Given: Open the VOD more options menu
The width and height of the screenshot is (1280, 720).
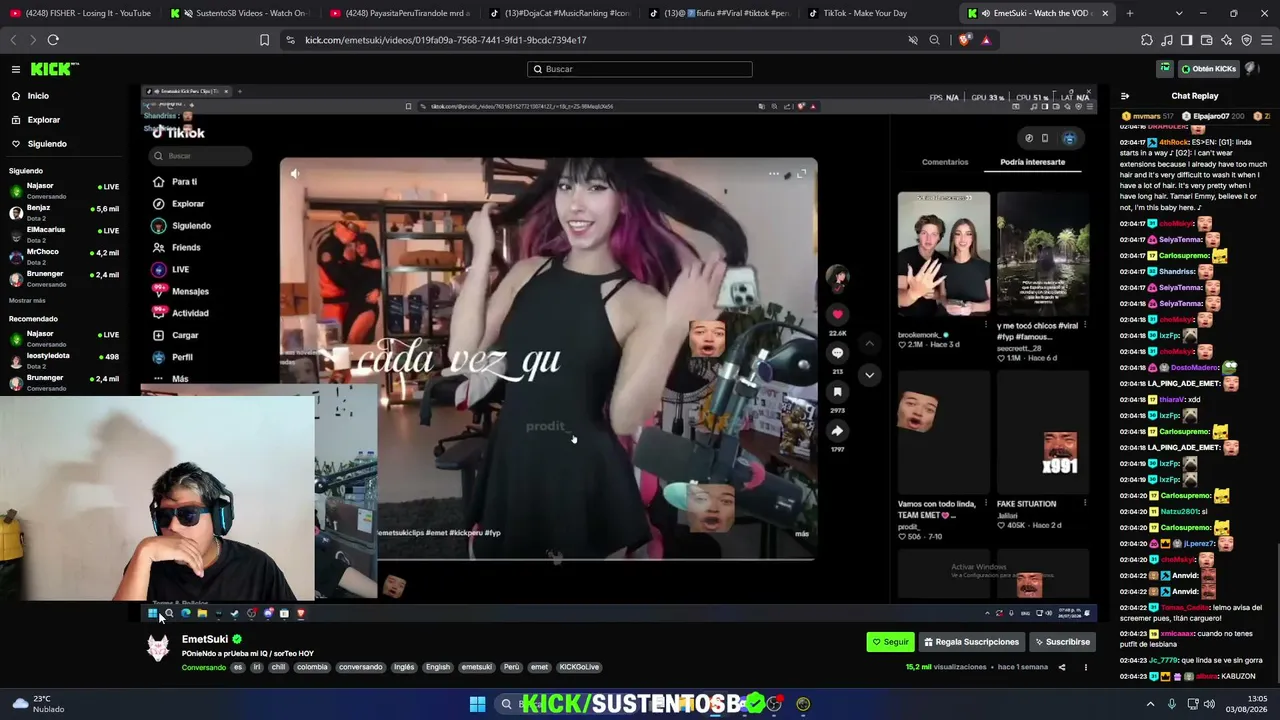Looking at the screenshot, I should [x=1085, y=667].
